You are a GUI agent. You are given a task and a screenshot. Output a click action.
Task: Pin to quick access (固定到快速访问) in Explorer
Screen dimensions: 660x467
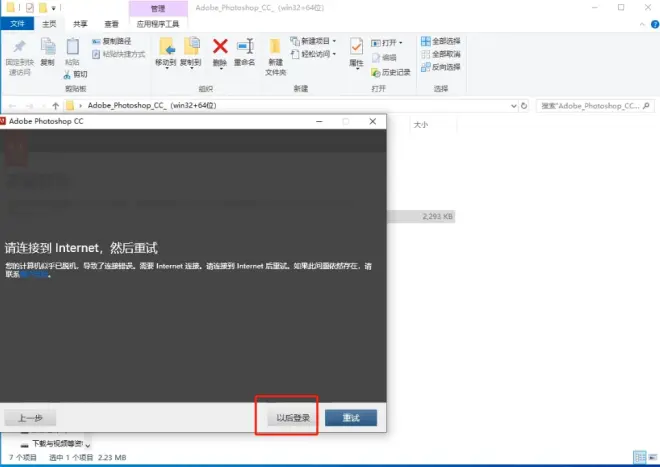(x=19, y=58)
